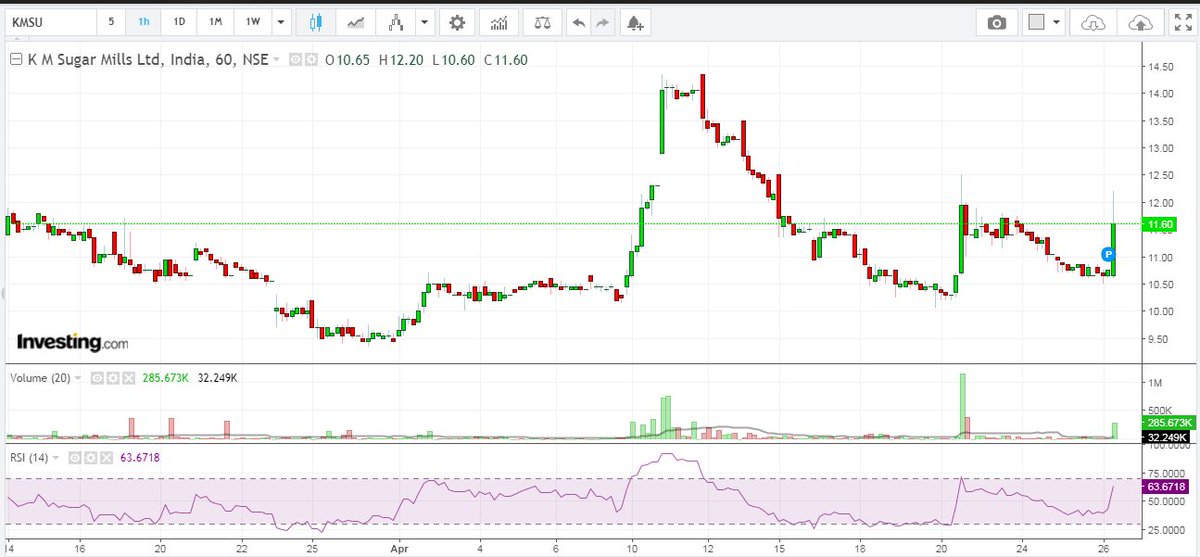Select the 5 minute interval

111,21
